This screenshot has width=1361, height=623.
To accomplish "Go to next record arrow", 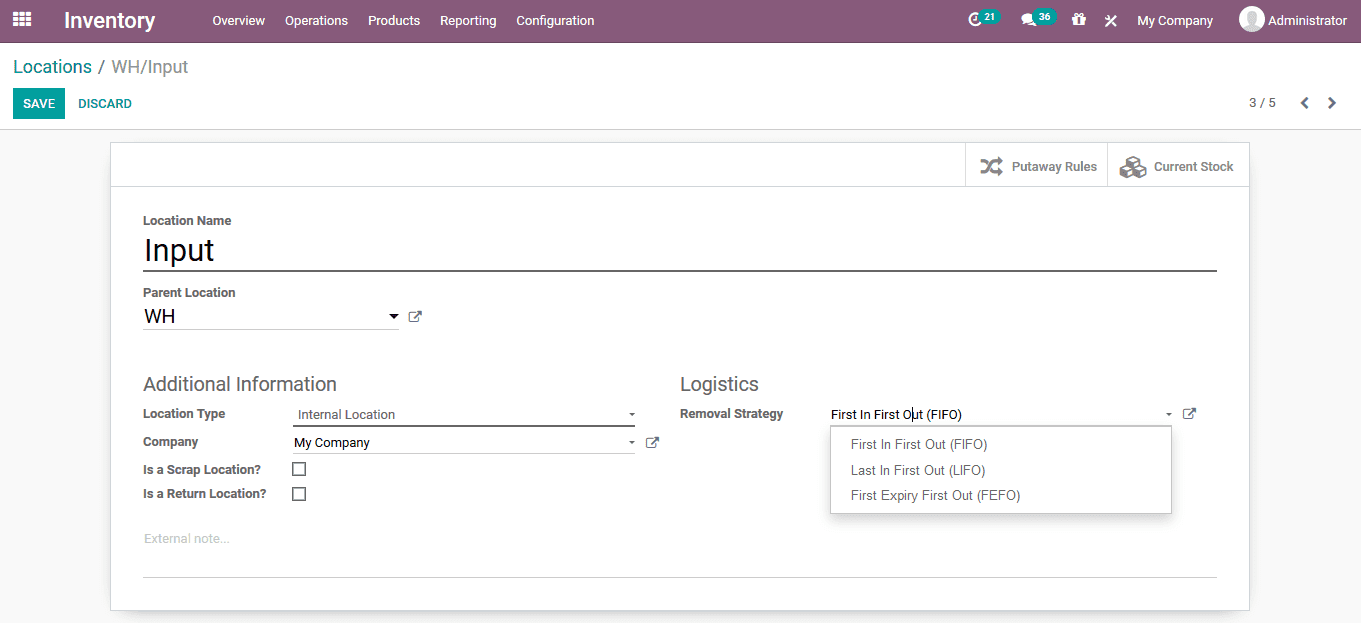I will tap(1332, 103).
